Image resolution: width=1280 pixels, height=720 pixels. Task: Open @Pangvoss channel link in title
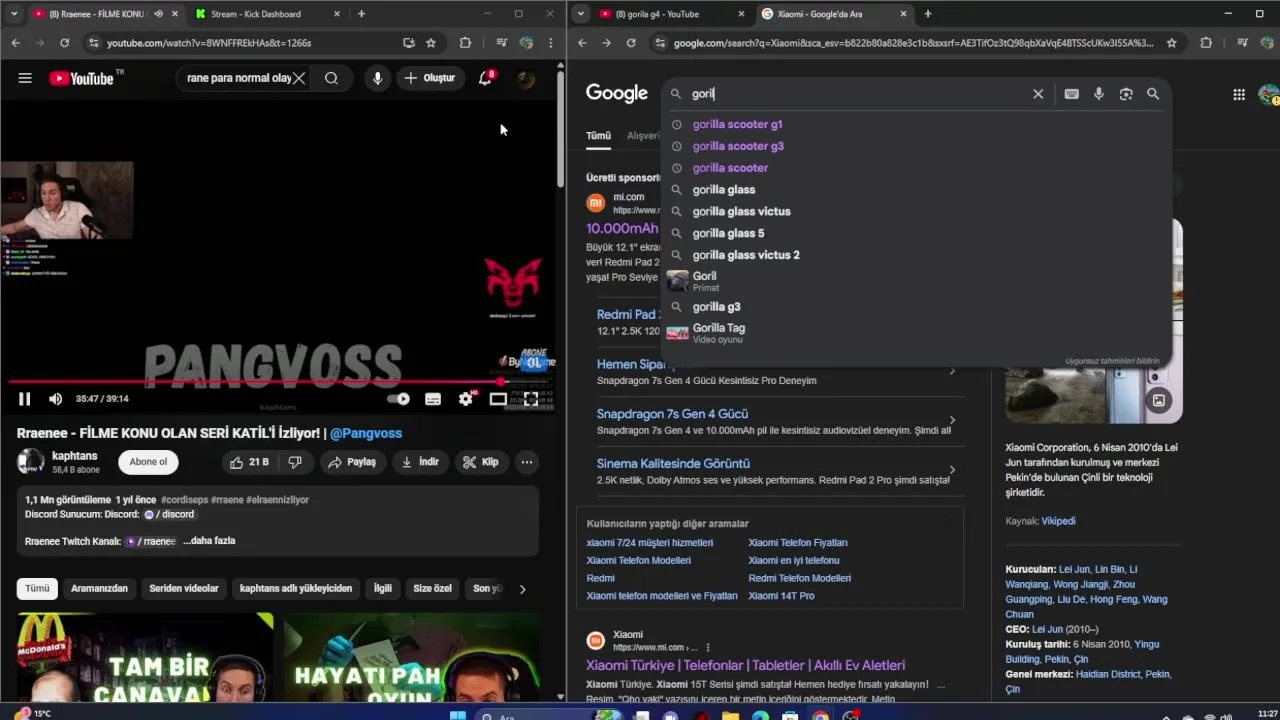366,433
